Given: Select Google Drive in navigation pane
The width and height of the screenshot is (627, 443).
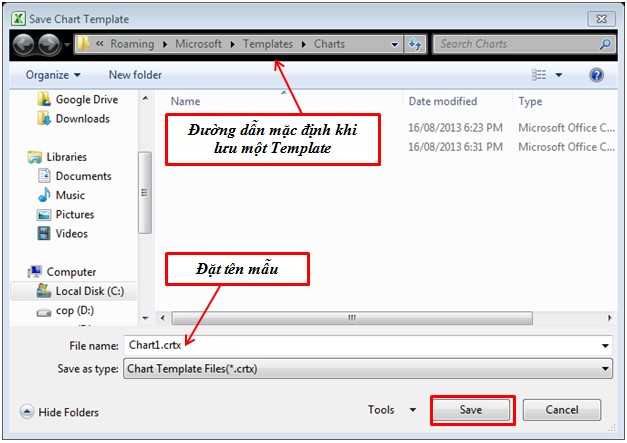Looking at the screenshot, I should click(x=86, y=100).
